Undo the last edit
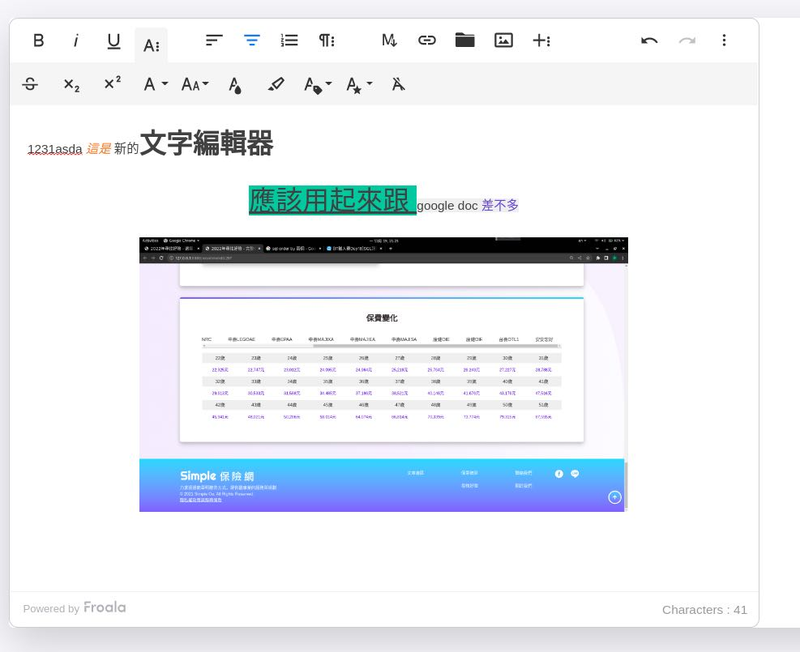Viewport: 800px width, 652px height. [648, 40]
